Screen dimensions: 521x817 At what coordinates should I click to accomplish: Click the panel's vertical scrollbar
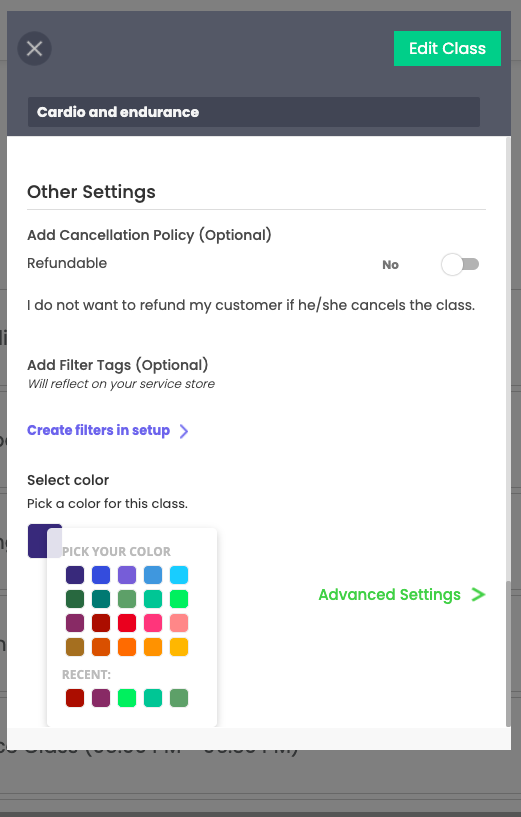tap(508, 653)
